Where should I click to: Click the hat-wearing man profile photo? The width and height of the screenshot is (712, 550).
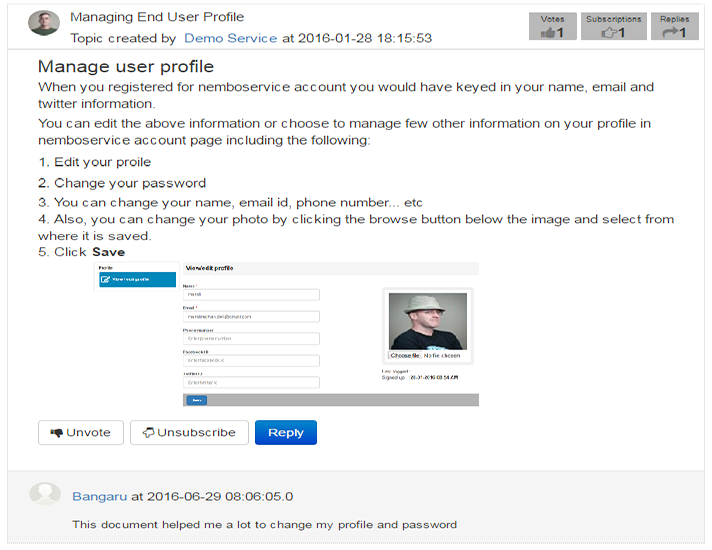tap(428, 321)
